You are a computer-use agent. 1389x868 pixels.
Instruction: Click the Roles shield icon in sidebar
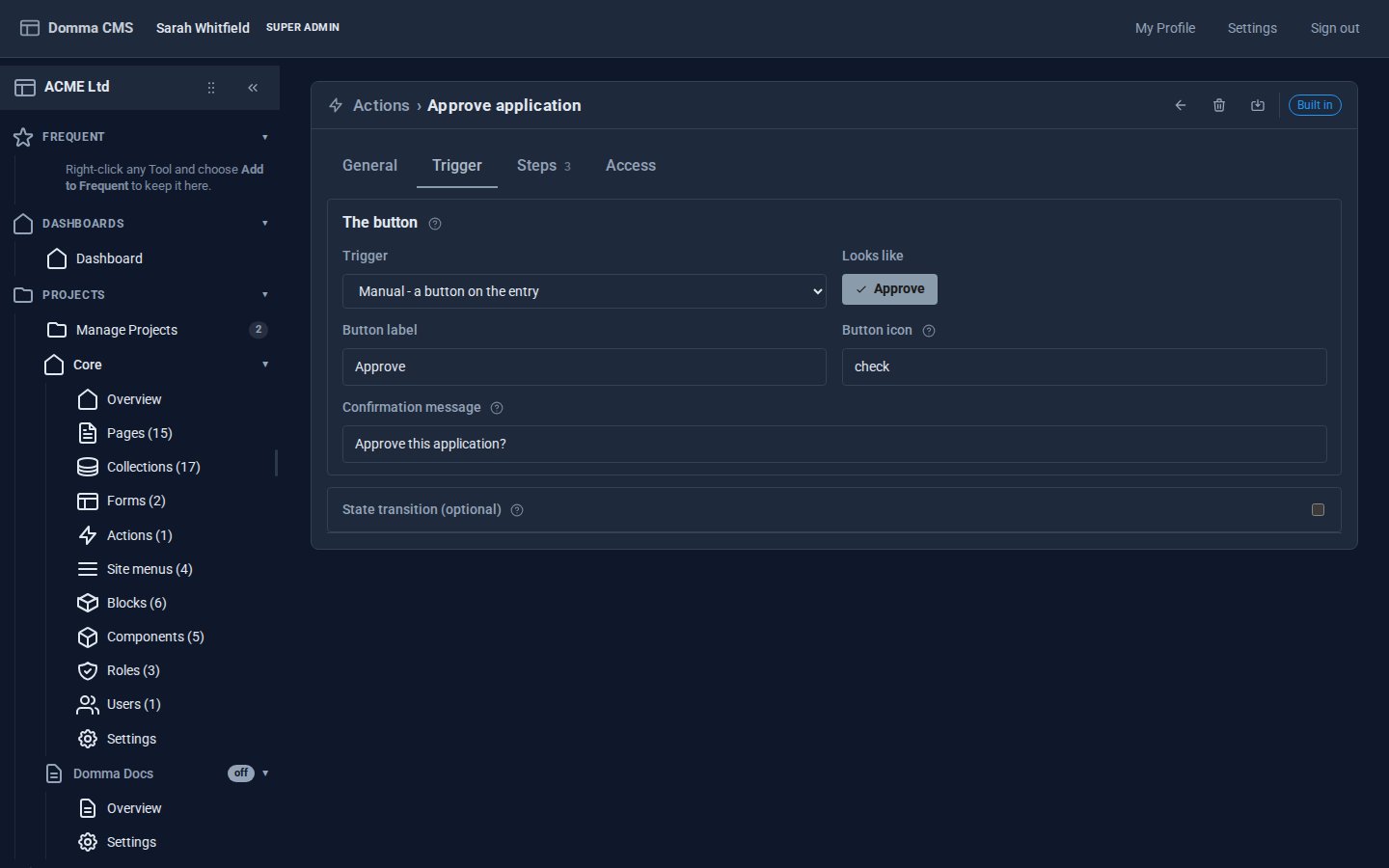[x=88, y=670]
